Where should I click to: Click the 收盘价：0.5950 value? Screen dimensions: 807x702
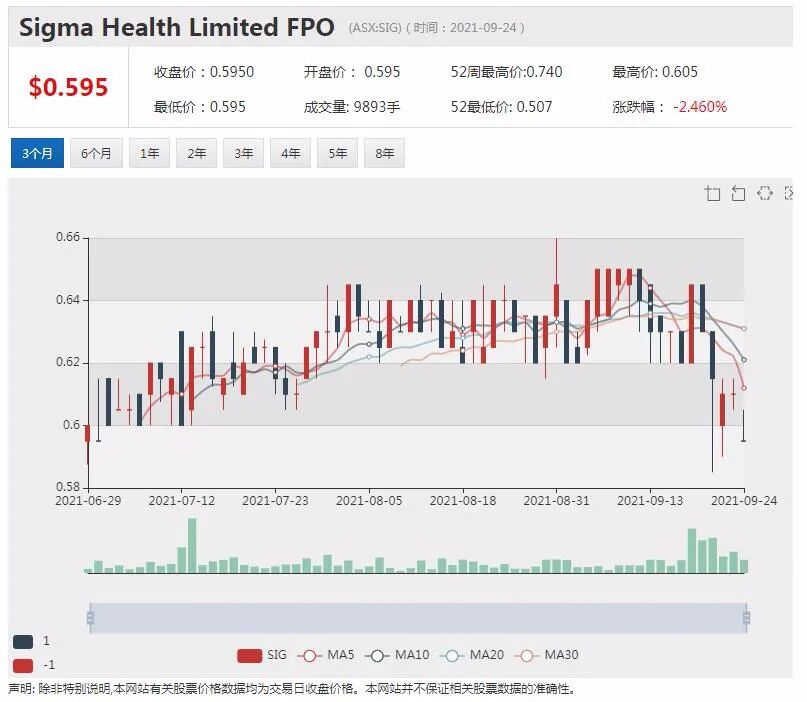coord(204,72)
